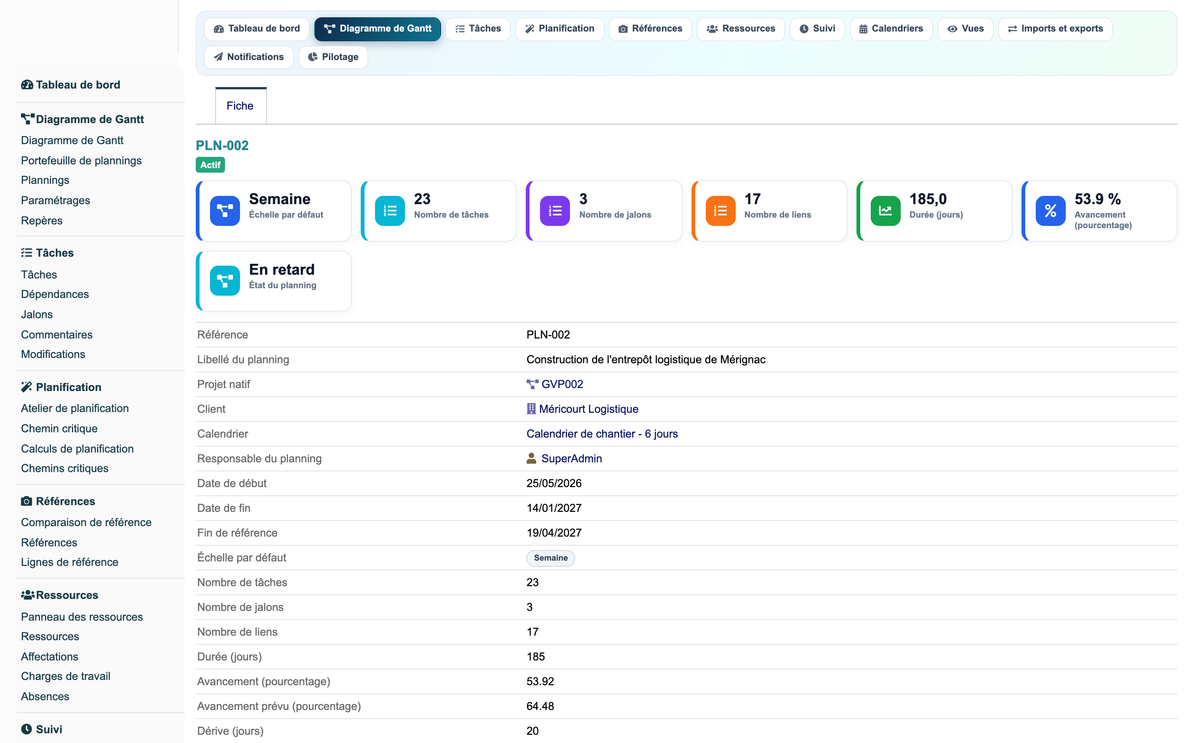
Task: Click the sidebar Références camera icon
Action: coord(27,501)
